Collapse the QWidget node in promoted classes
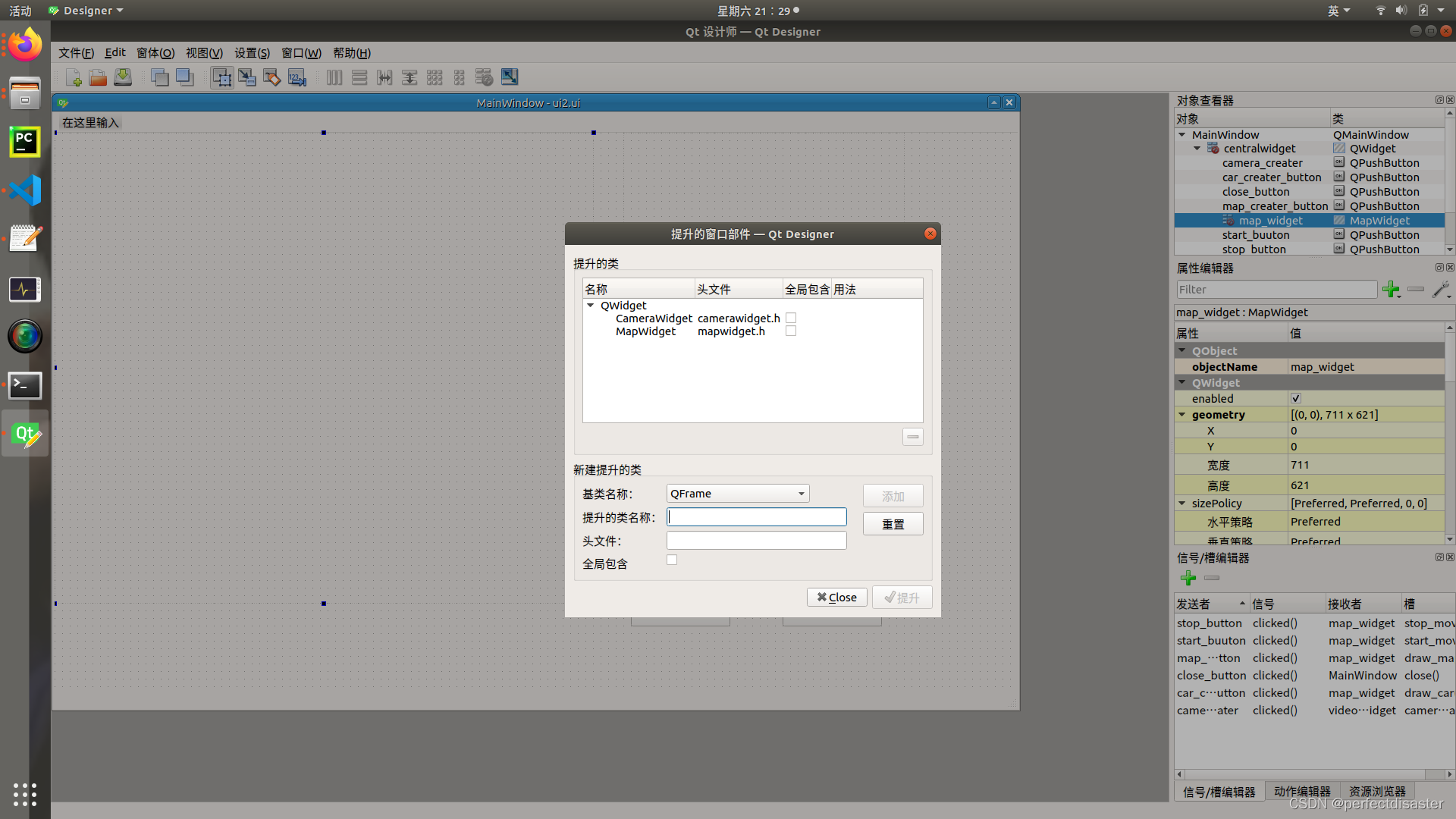 click(x=591, y=306)
